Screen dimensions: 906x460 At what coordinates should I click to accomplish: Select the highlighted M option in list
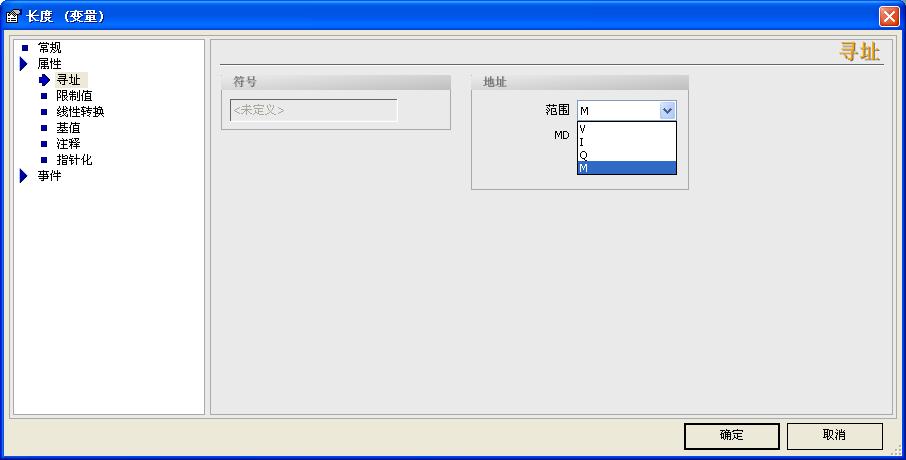(626, 168)
